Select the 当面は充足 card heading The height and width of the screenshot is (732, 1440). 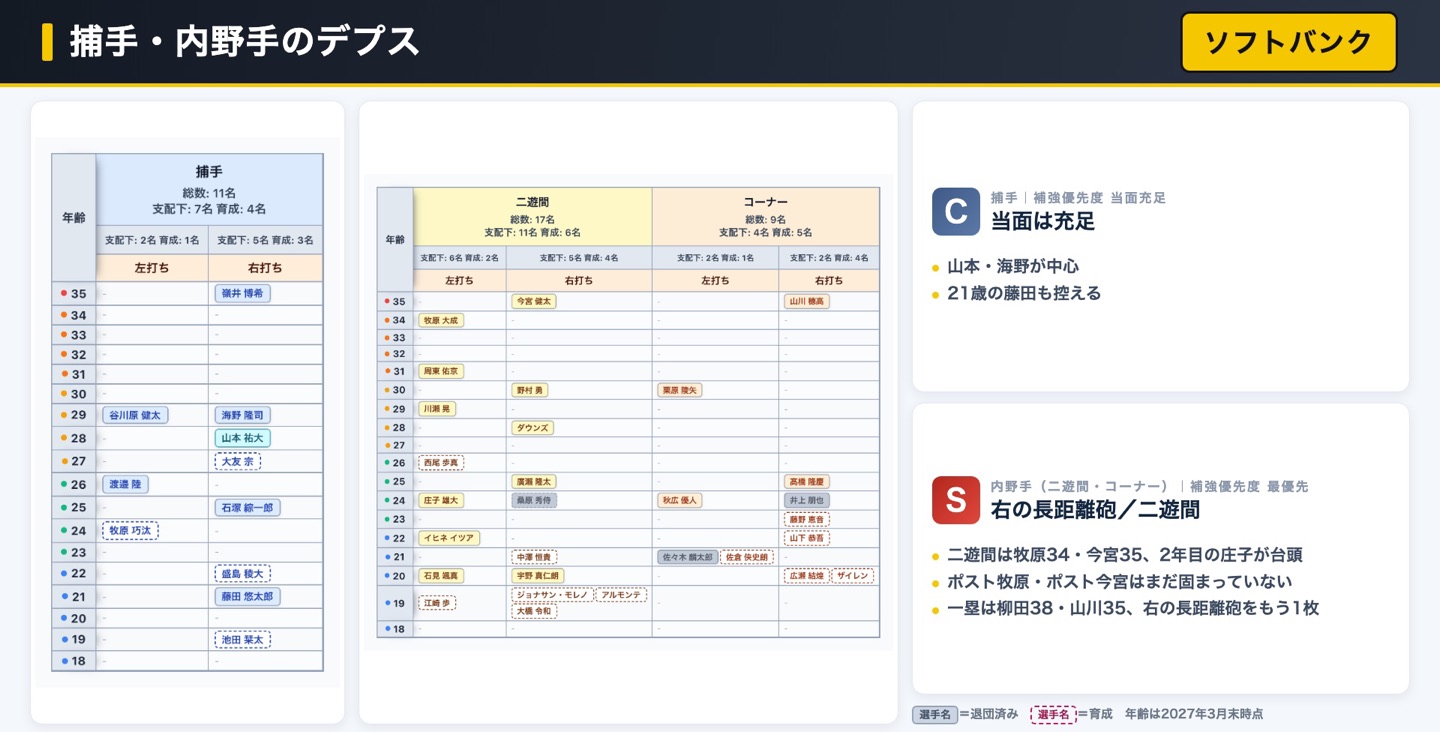pos(1043,221)
